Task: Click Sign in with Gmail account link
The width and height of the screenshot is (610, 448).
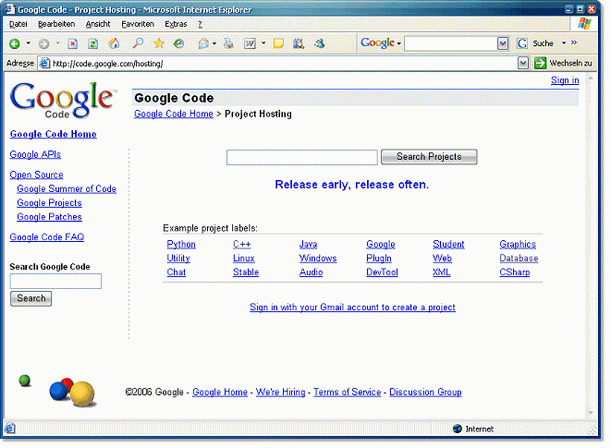Action: click(352, 307)
